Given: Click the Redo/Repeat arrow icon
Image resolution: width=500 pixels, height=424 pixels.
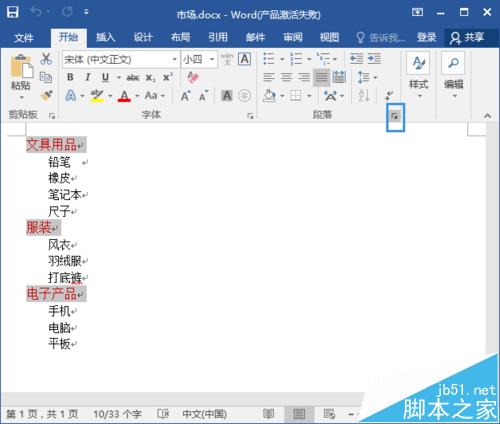Looking at the screenshot, I should click(67, 12).
